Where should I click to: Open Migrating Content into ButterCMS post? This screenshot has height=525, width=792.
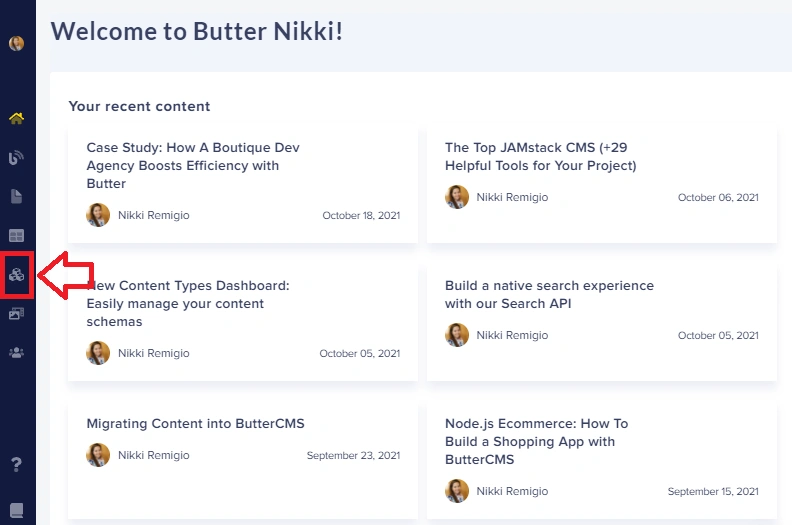coord(195,423)
